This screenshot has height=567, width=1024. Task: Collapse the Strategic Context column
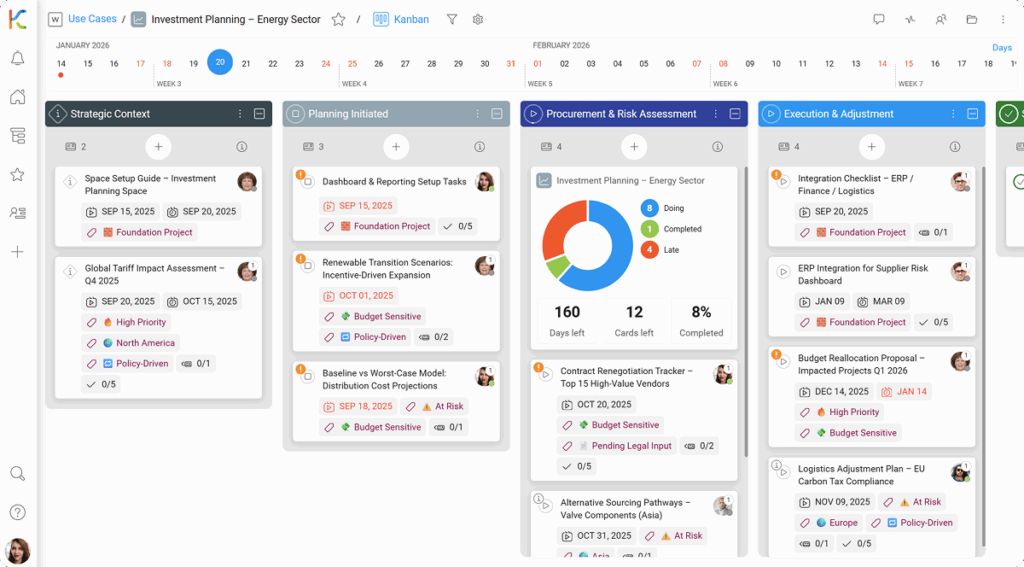tap(259, 114)
